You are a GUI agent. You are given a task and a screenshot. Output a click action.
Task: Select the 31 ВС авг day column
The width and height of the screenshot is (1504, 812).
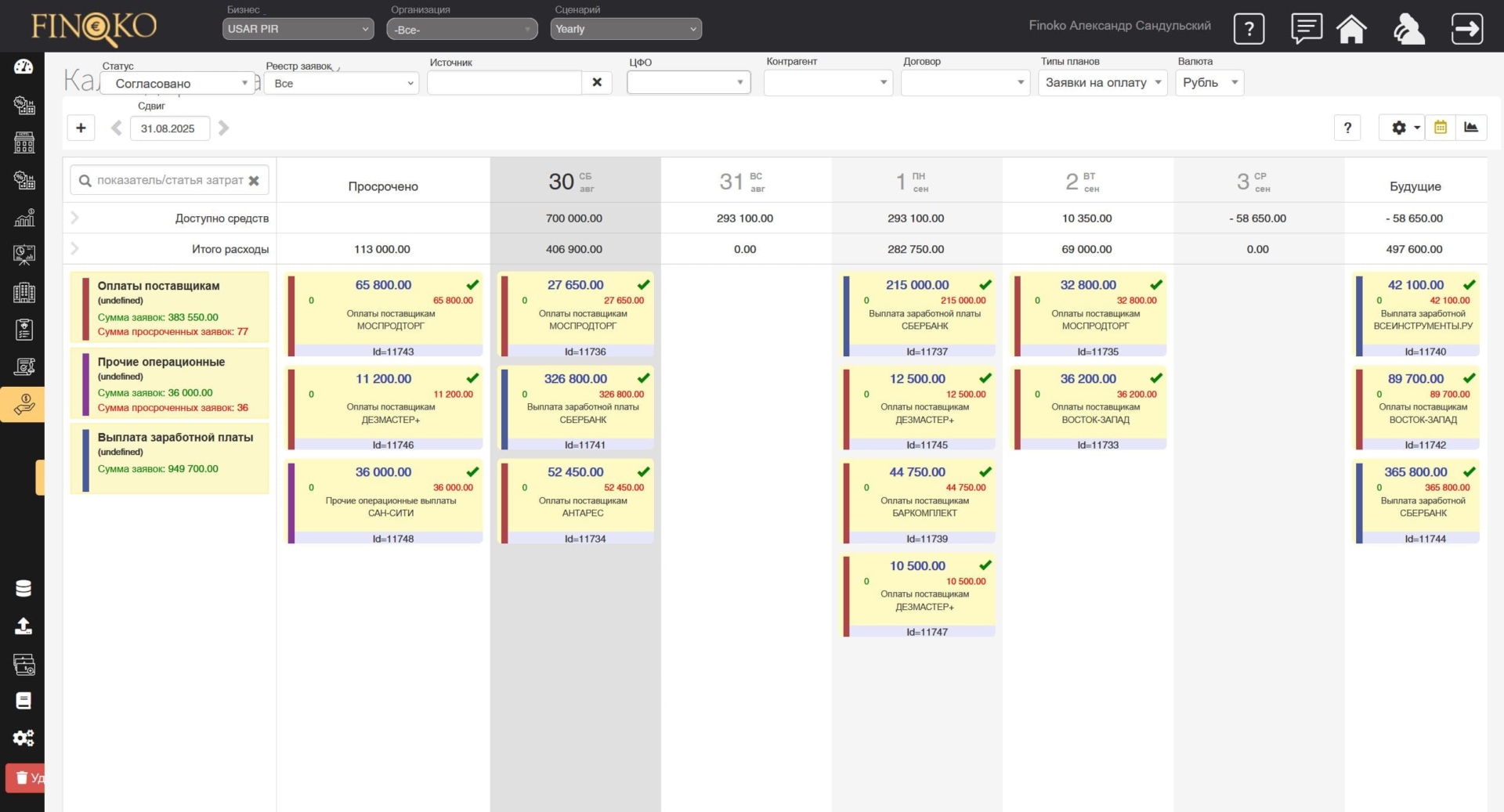(744, 182)
